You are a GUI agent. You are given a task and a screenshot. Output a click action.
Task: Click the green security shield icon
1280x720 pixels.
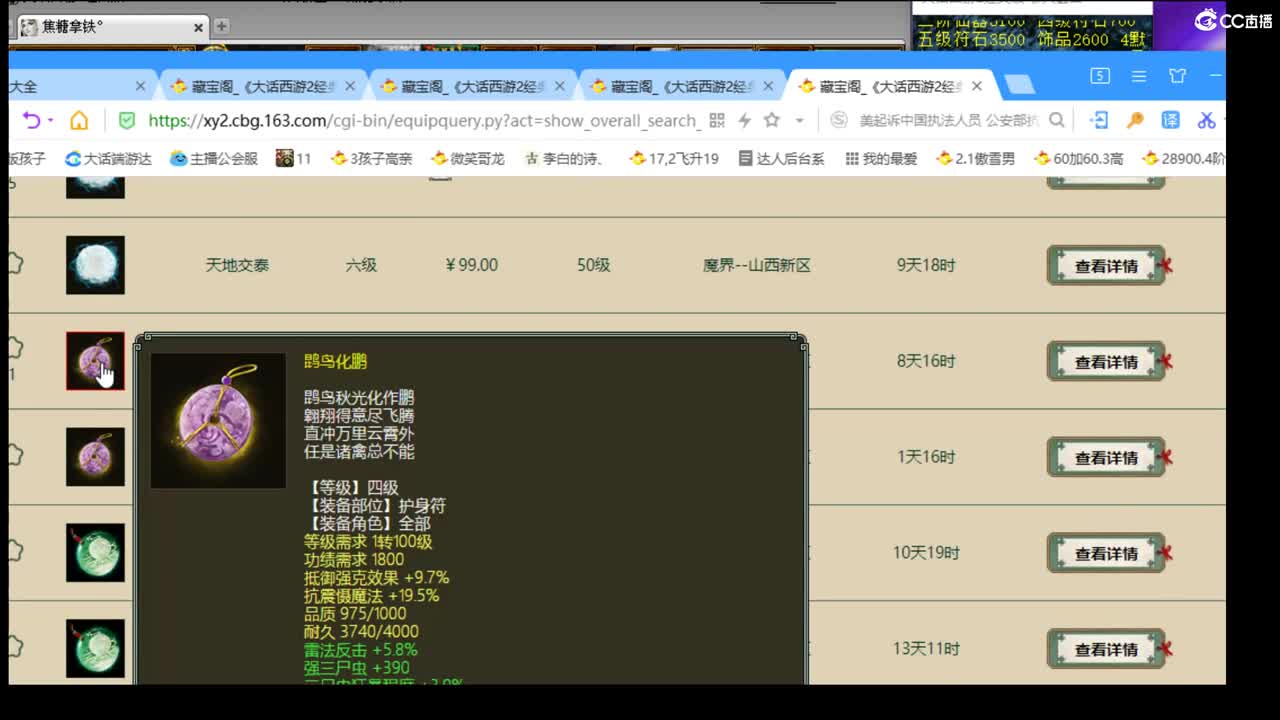pos(127,120)
